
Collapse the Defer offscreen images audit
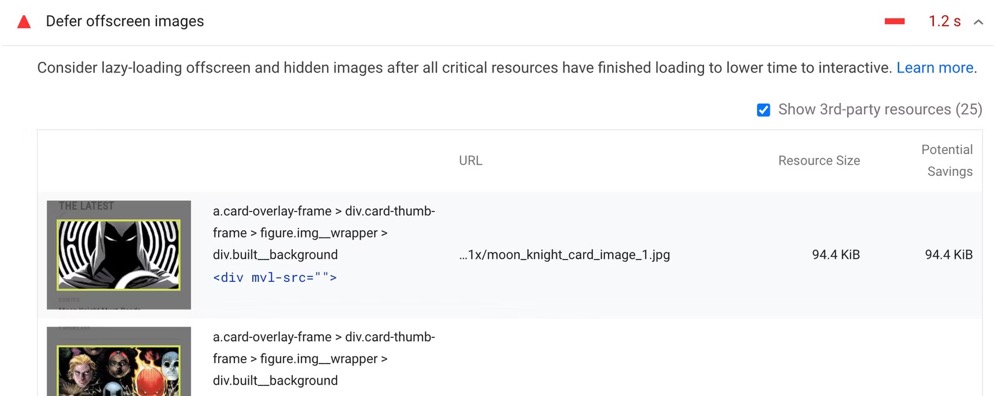978,22
